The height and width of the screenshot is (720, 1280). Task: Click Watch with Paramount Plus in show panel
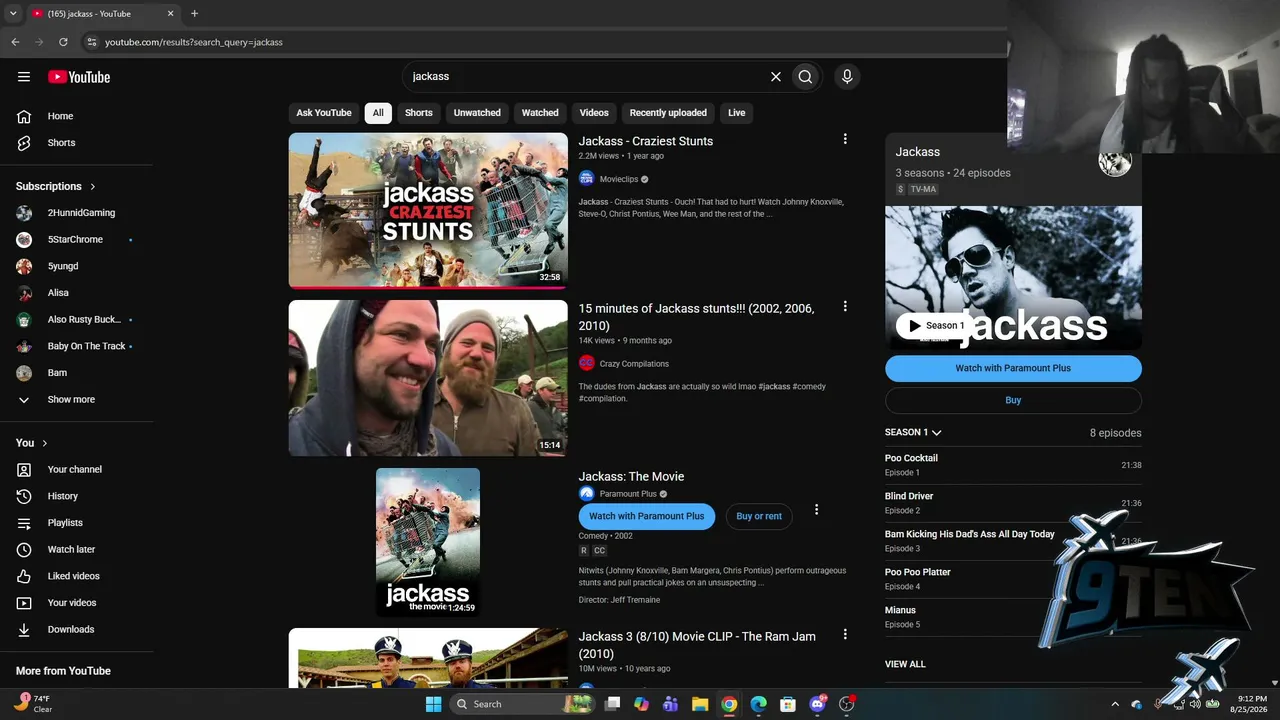coord(1013,368)
